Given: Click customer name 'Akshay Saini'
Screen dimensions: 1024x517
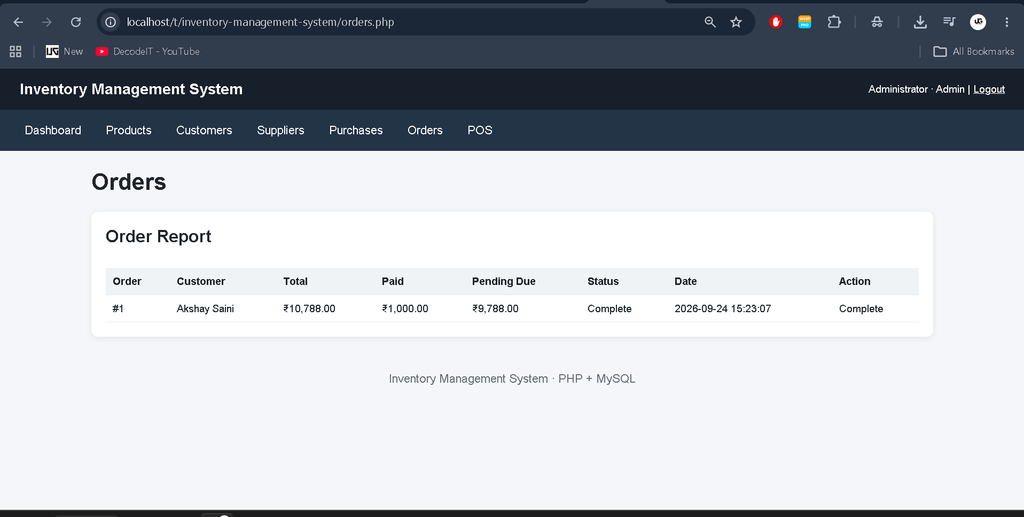Looking at the screenshot, I should 205,309.
